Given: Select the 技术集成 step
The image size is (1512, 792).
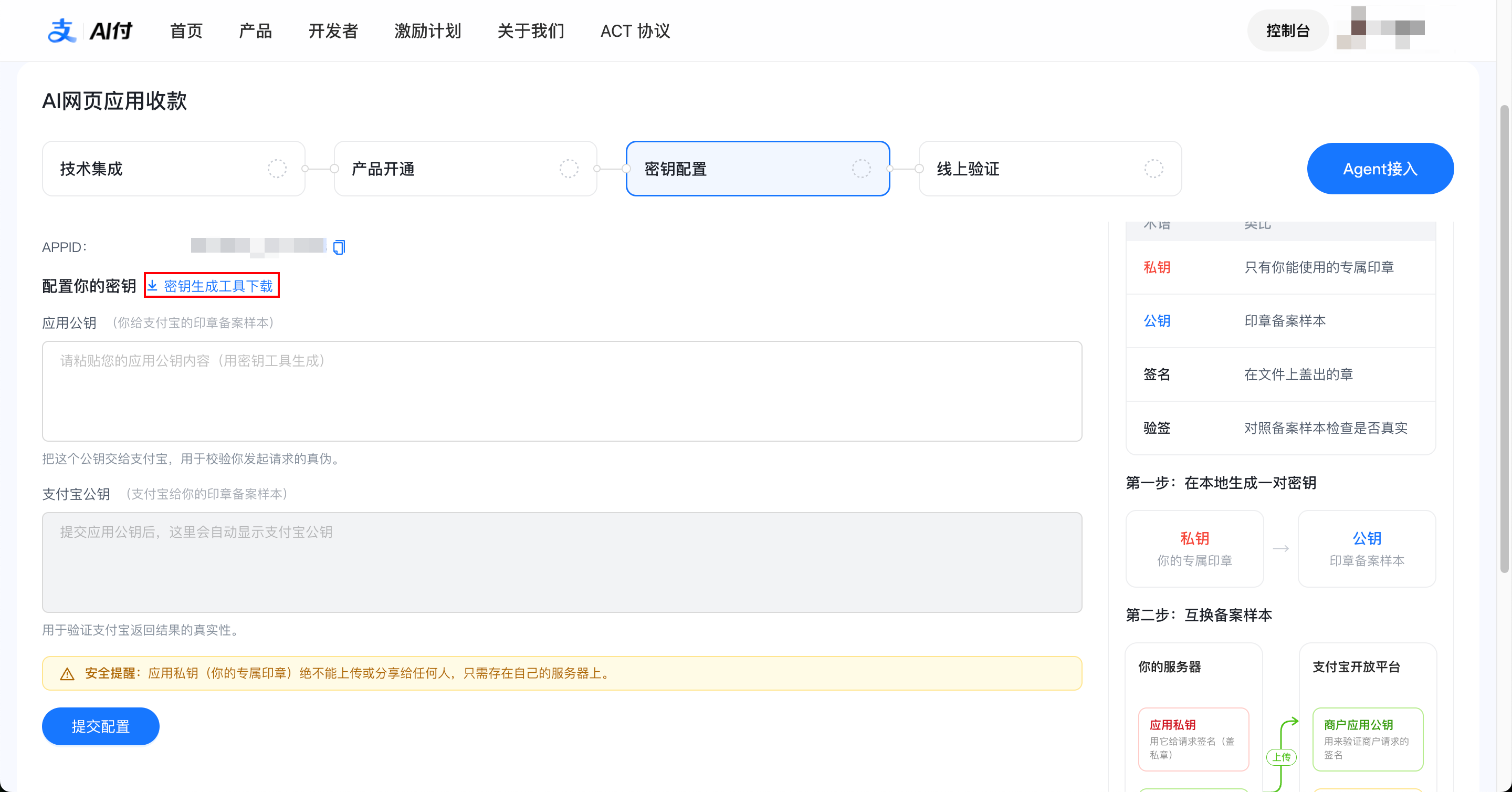Looking at the screenshot, I should (174, 169).
